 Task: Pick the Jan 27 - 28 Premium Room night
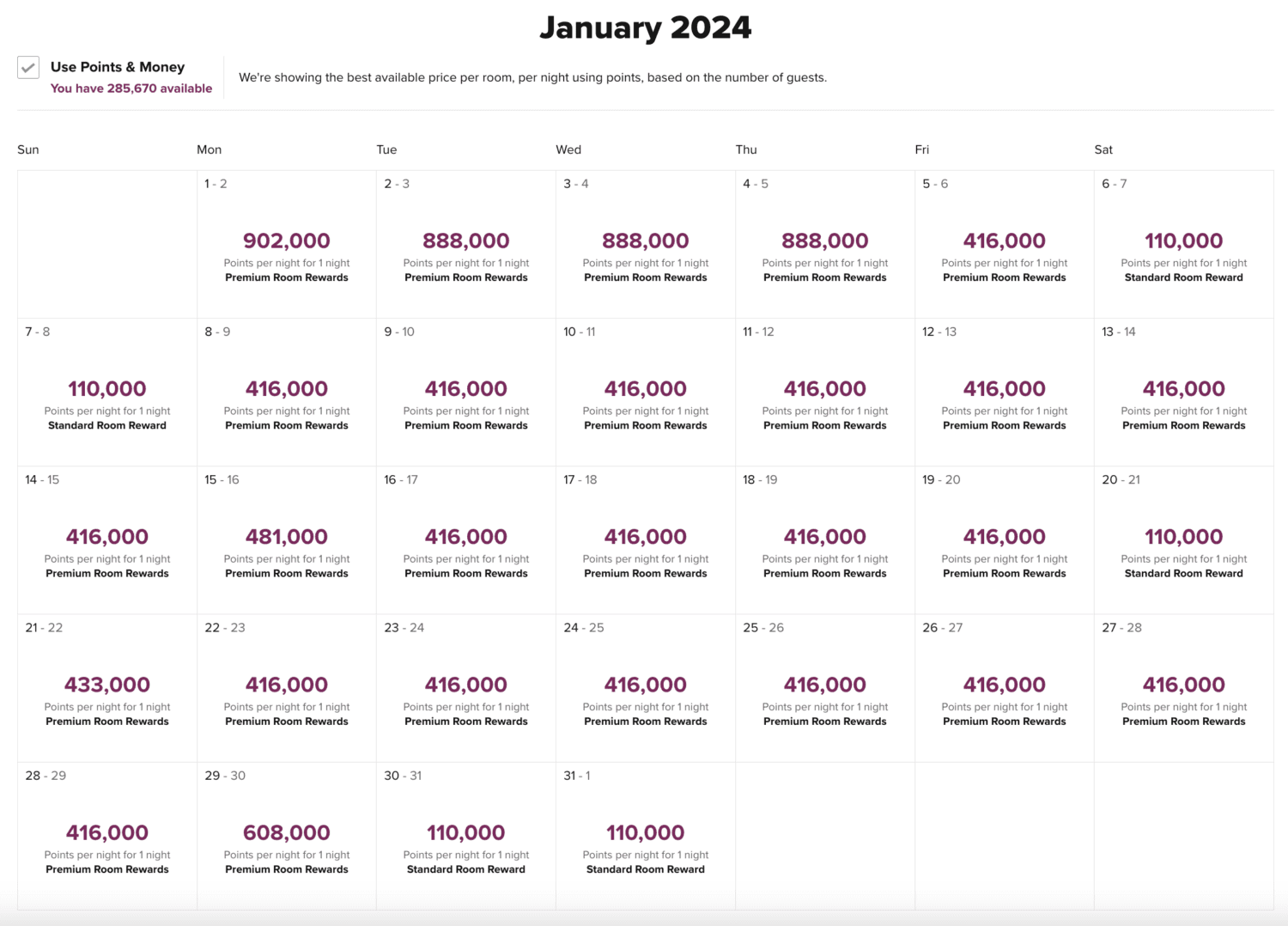1183,688
